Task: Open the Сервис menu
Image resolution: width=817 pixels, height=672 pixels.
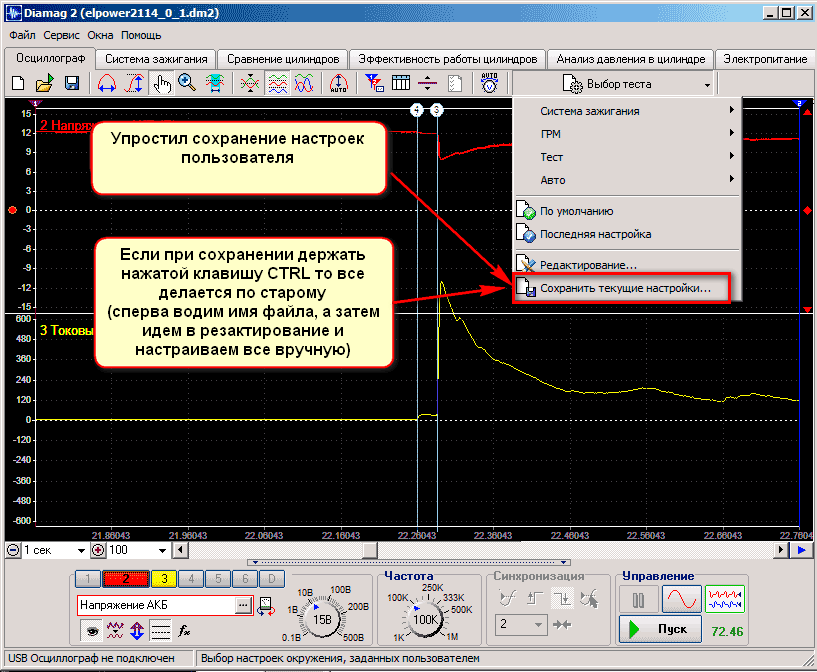Action: (61, 35)
